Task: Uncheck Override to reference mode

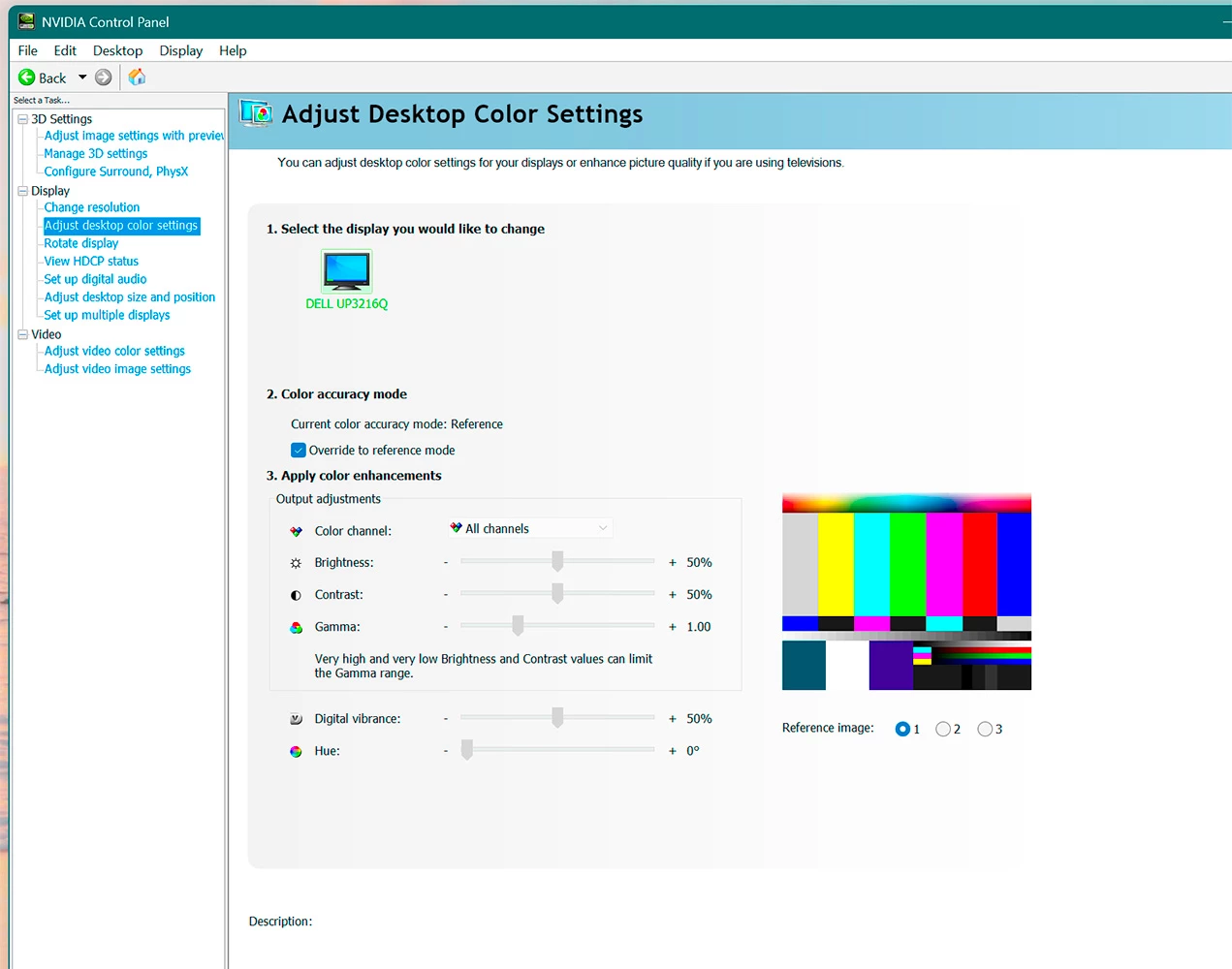Action: tap(299, 450)
